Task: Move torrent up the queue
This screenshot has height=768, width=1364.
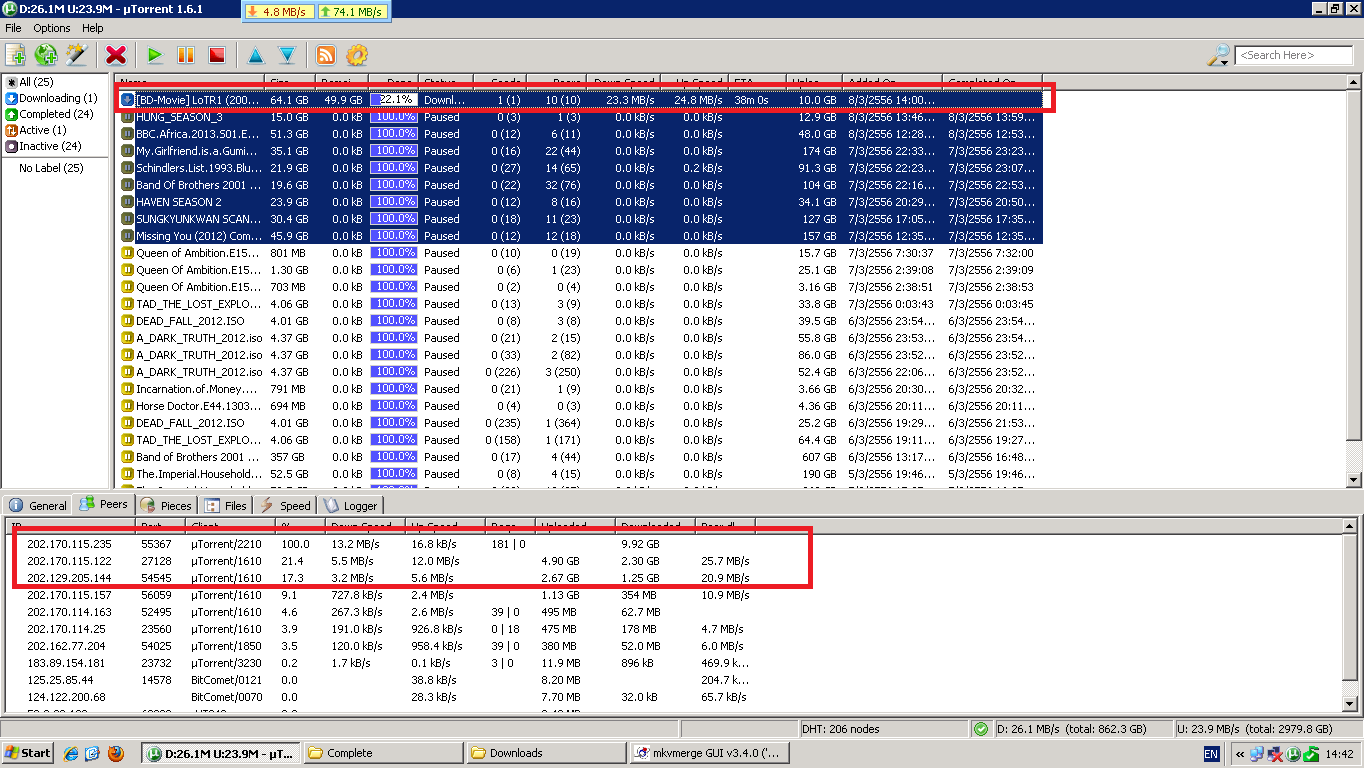Action: pyautogui.click(x=256, y=55)
